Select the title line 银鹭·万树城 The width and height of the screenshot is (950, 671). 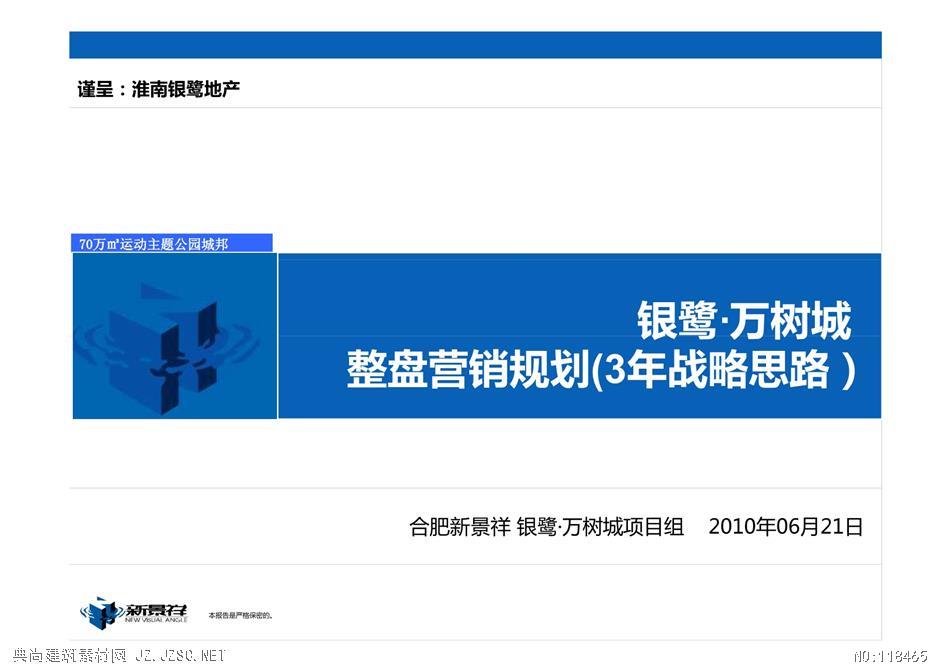tap(743, 320)
